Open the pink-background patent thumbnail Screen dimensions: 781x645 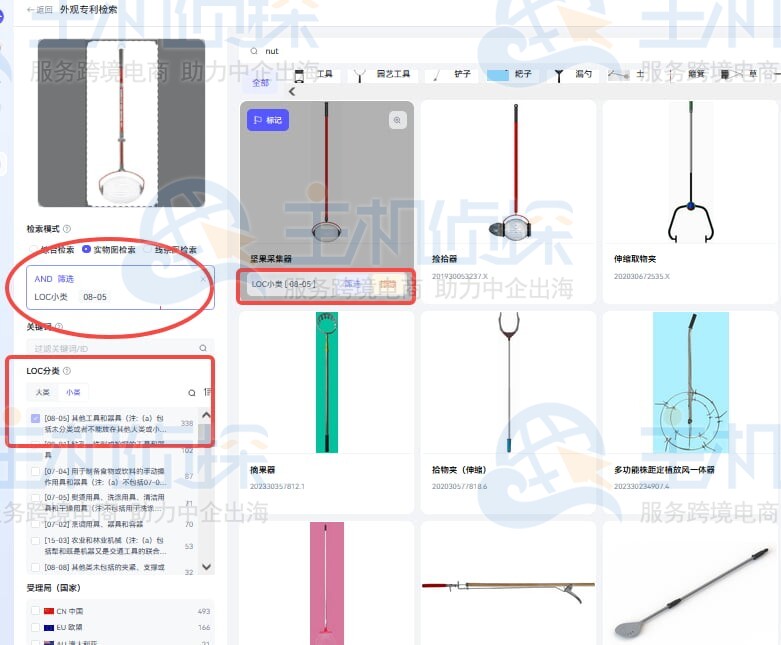tap(327, 583)
